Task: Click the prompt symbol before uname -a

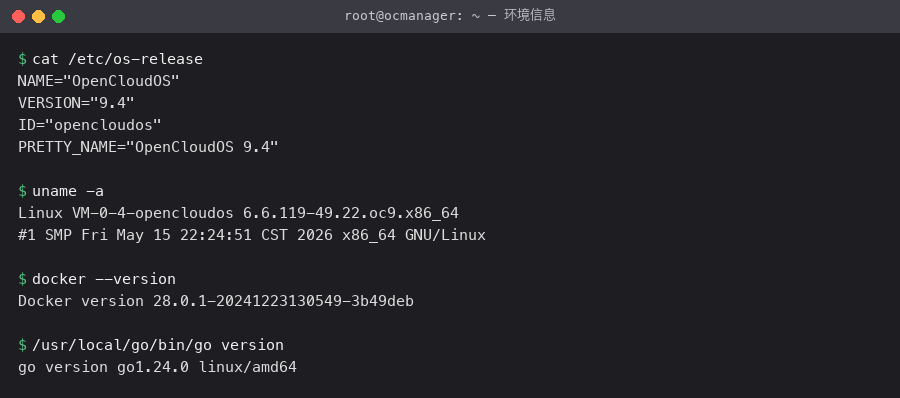Action: (x=22, y=191)
